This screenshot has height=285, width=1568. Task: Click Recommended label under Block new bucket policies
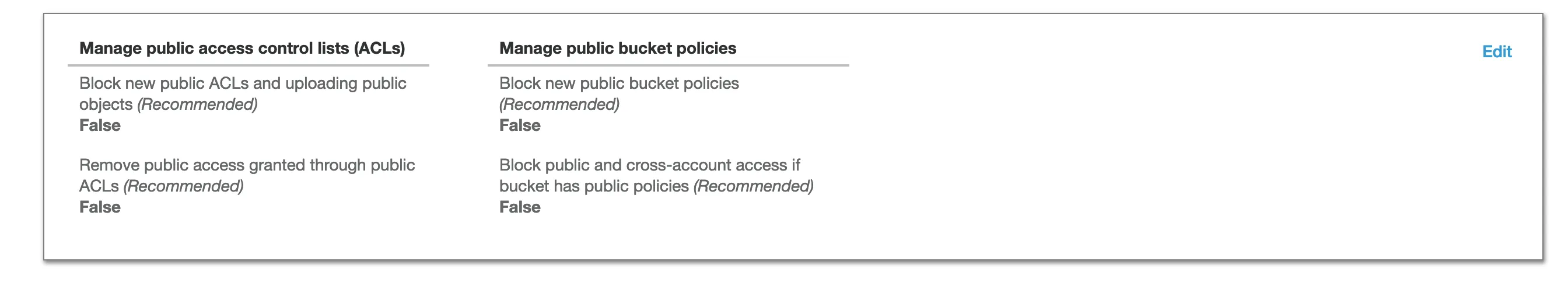[x=559, y=105]
